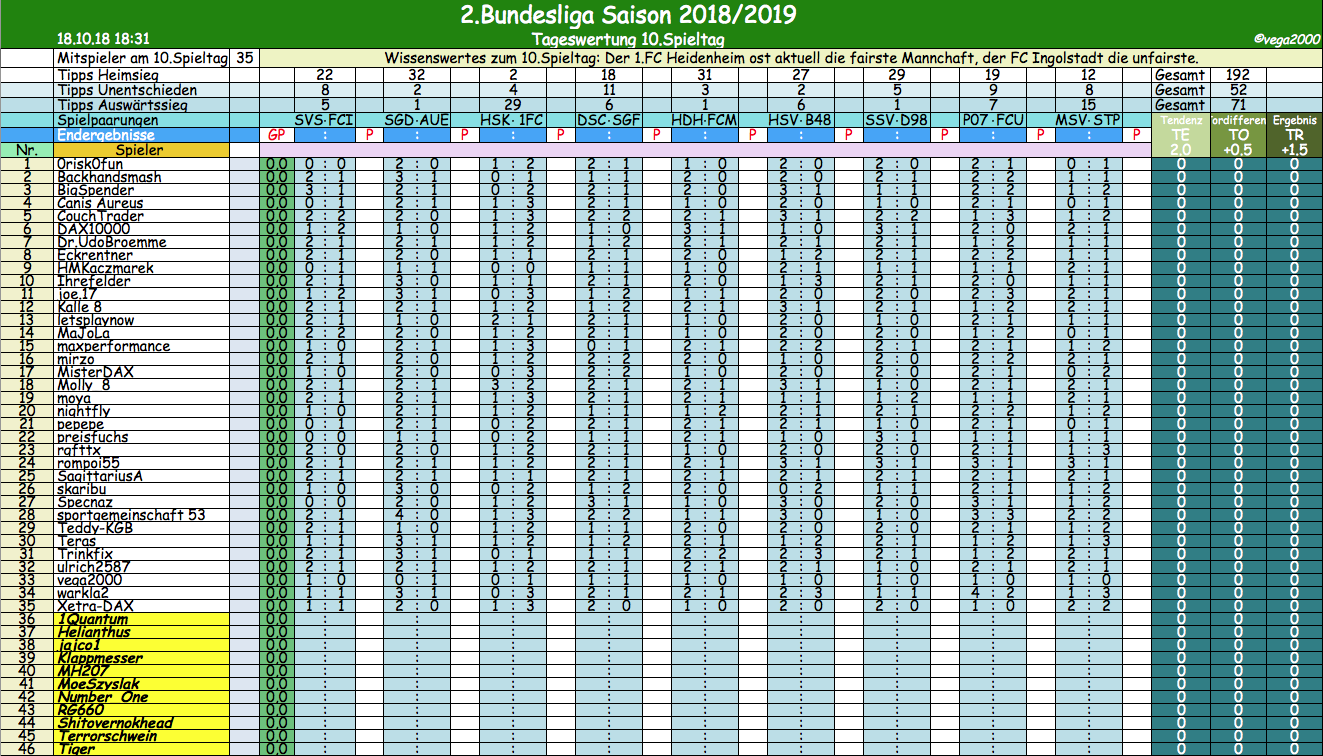Click the "Nr." column header
1323x756 pixels.
28,150
